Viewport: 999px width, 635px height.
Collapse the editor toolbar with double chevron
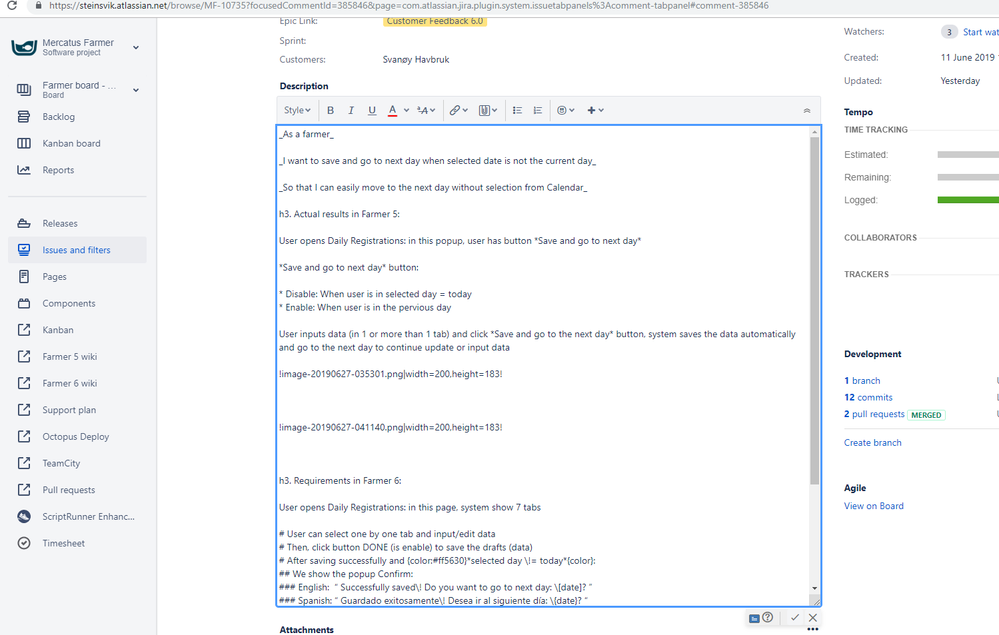pyautogui.click(x=807, y=111)
